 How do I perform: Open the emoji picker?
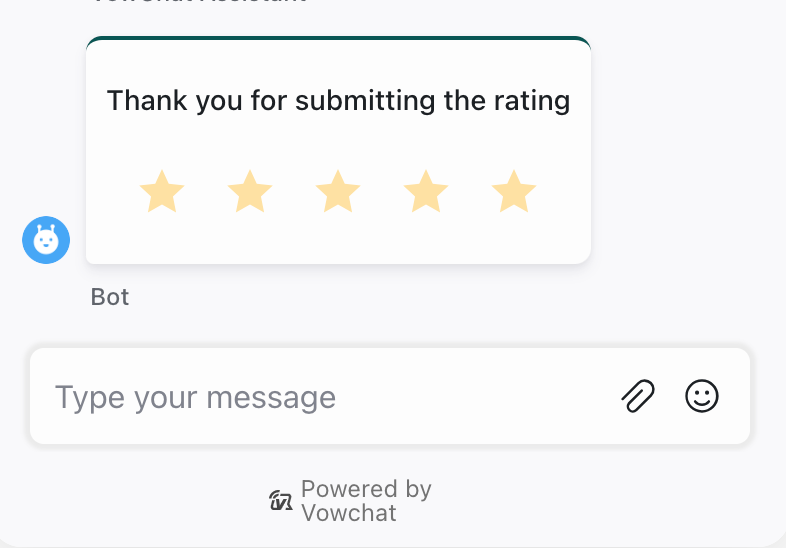coord(702,396)
